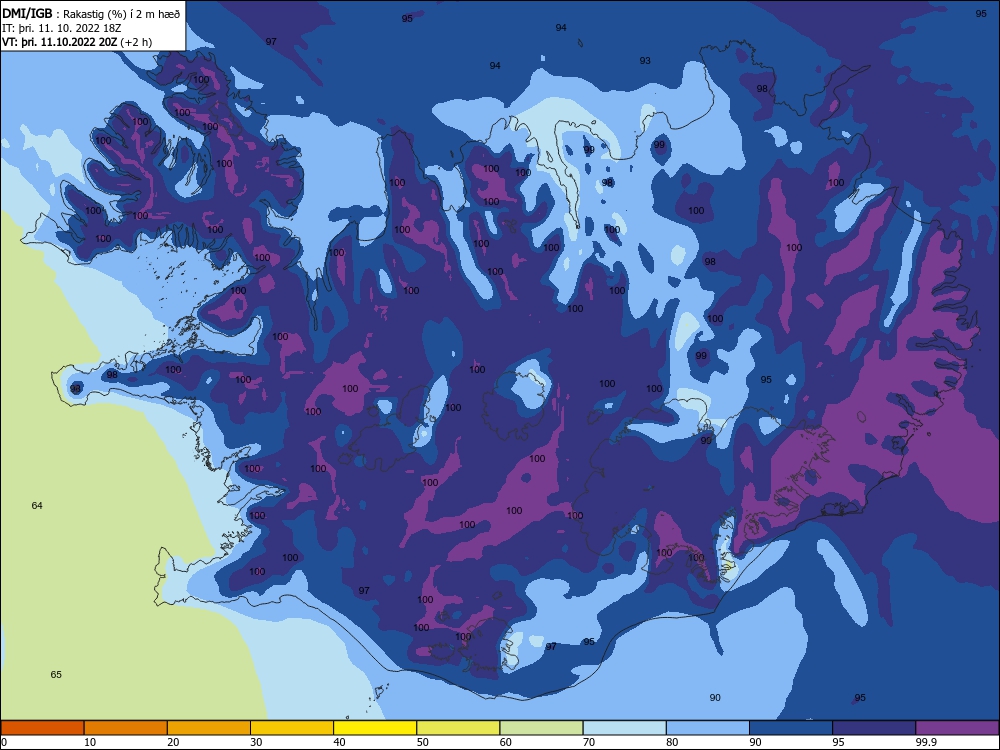Image resolution: width=1000 pixels, height=750 pixels.
Task: Click the dark orange 0–10 legend swatch
Action: pos(43,728)
